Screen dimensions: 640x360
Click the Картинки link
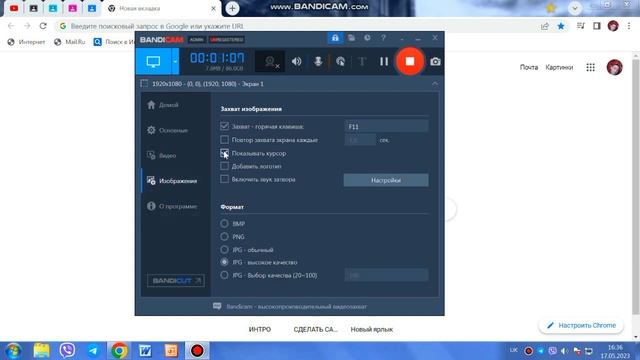[x=559, y=67]
